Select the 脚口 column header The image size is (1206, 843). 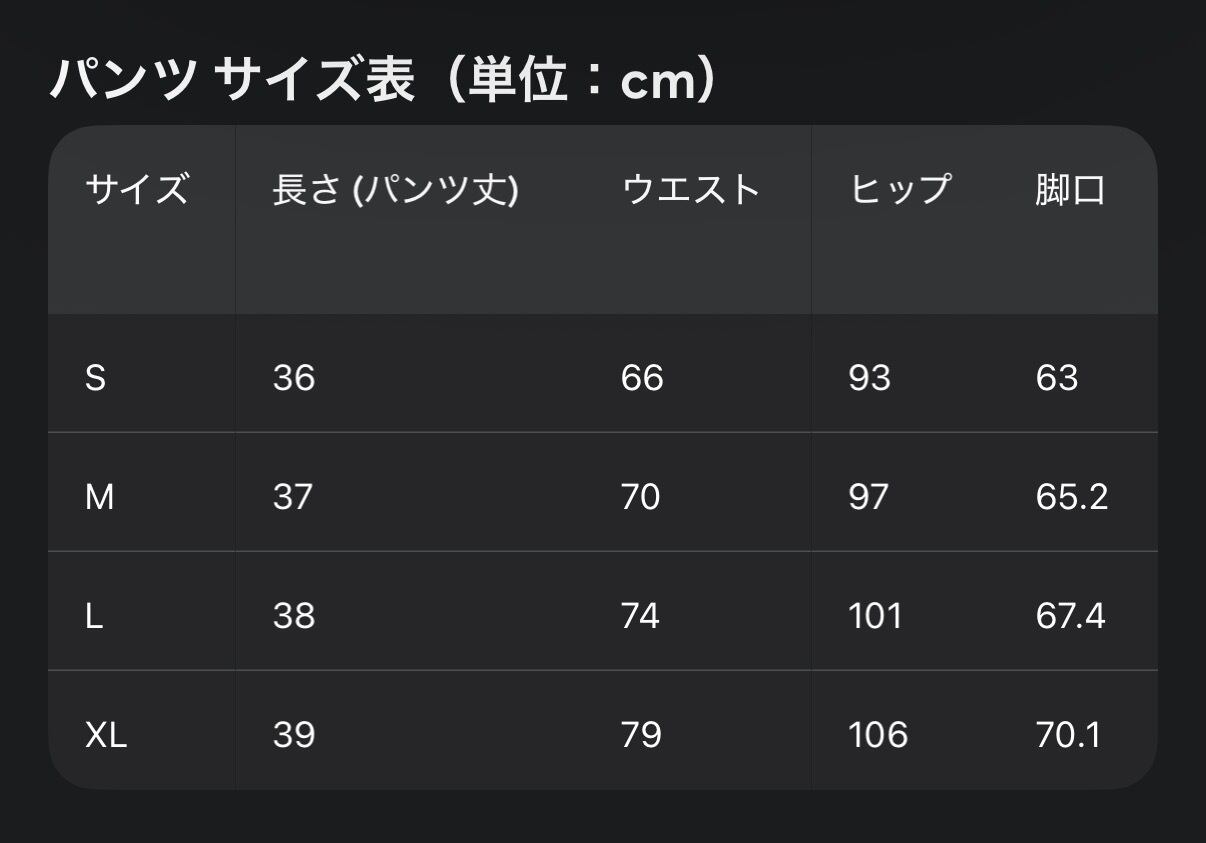pyautogui.click(x=1070, y=189)
